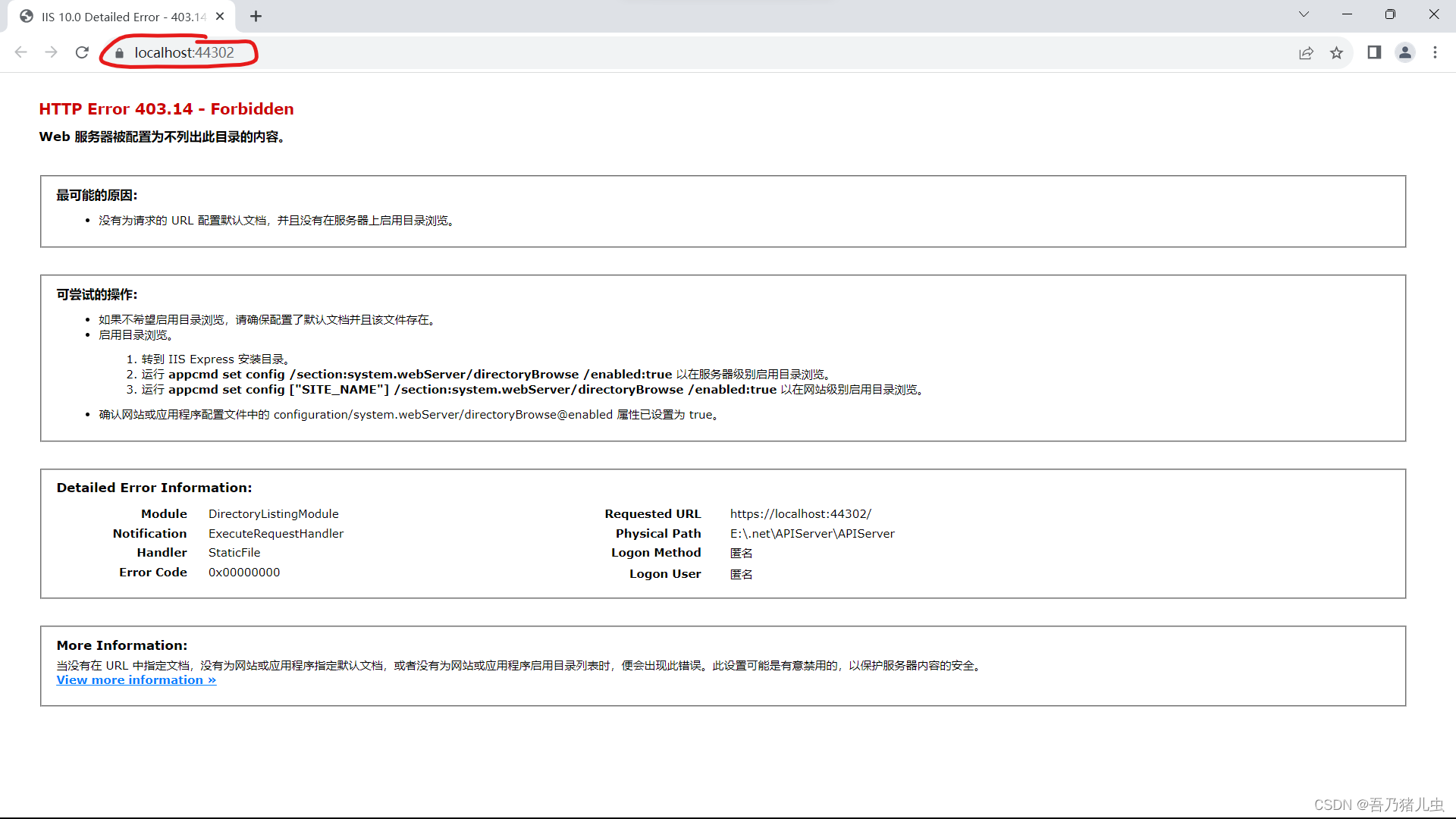Click the Logon Method label
Screen dimensions: 1456x819
pos(656,553)
